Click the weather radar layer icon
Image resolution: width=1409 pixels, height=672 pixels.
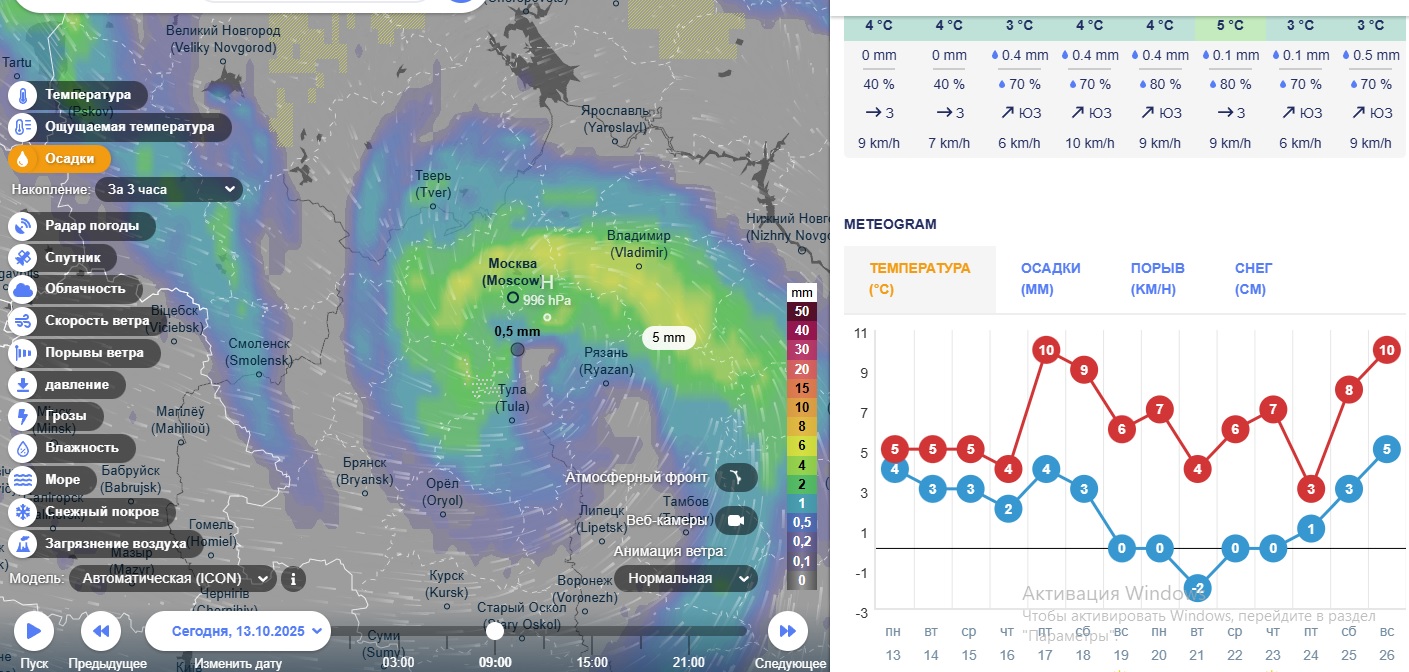[x=23, y=226]
